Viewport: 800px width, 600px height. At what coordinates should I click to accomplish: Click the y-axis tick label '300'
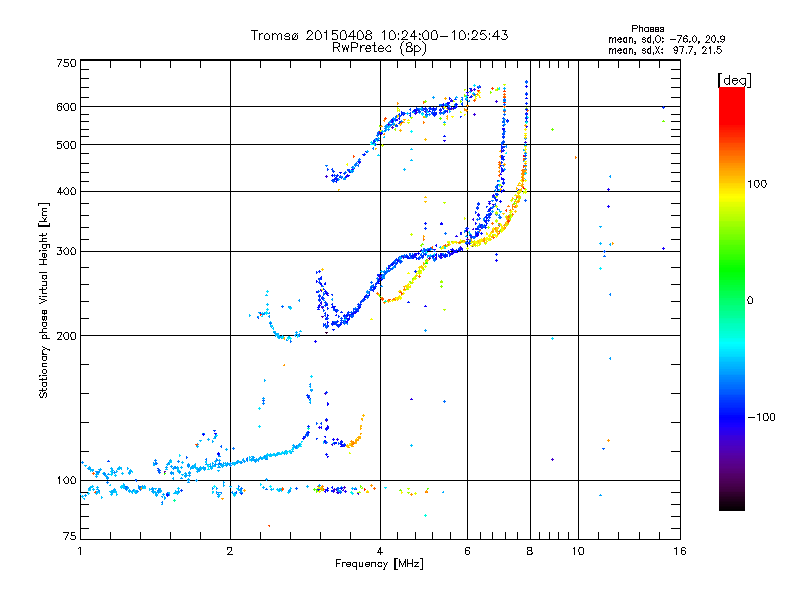(x=66, y=252)
